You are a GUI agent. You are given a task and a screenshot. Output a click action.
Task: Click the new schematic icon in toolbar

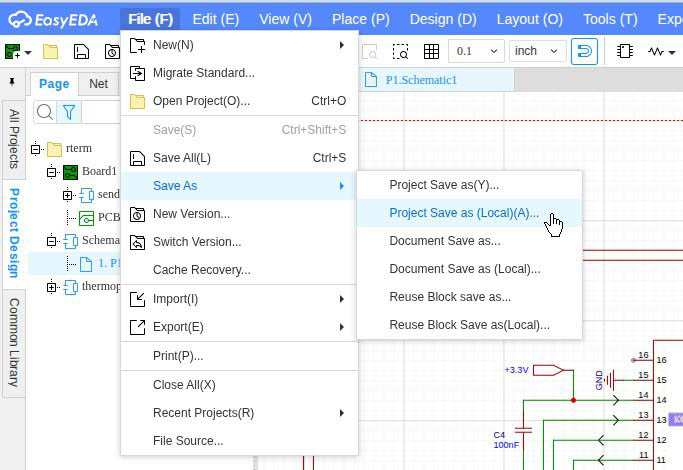tap(14, 51)
